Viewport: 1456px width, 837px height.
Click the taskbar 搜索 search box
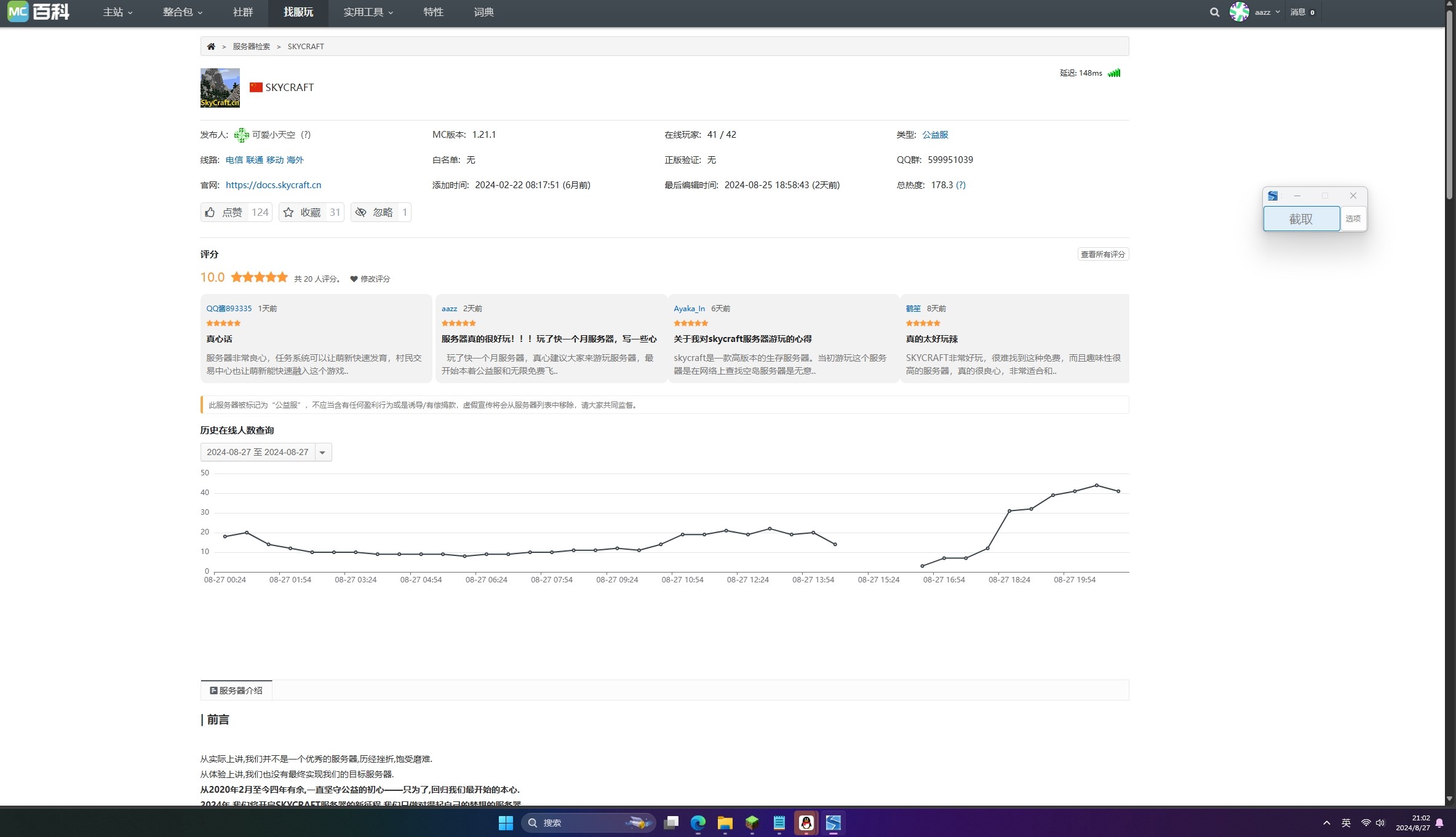click(588, 823)
